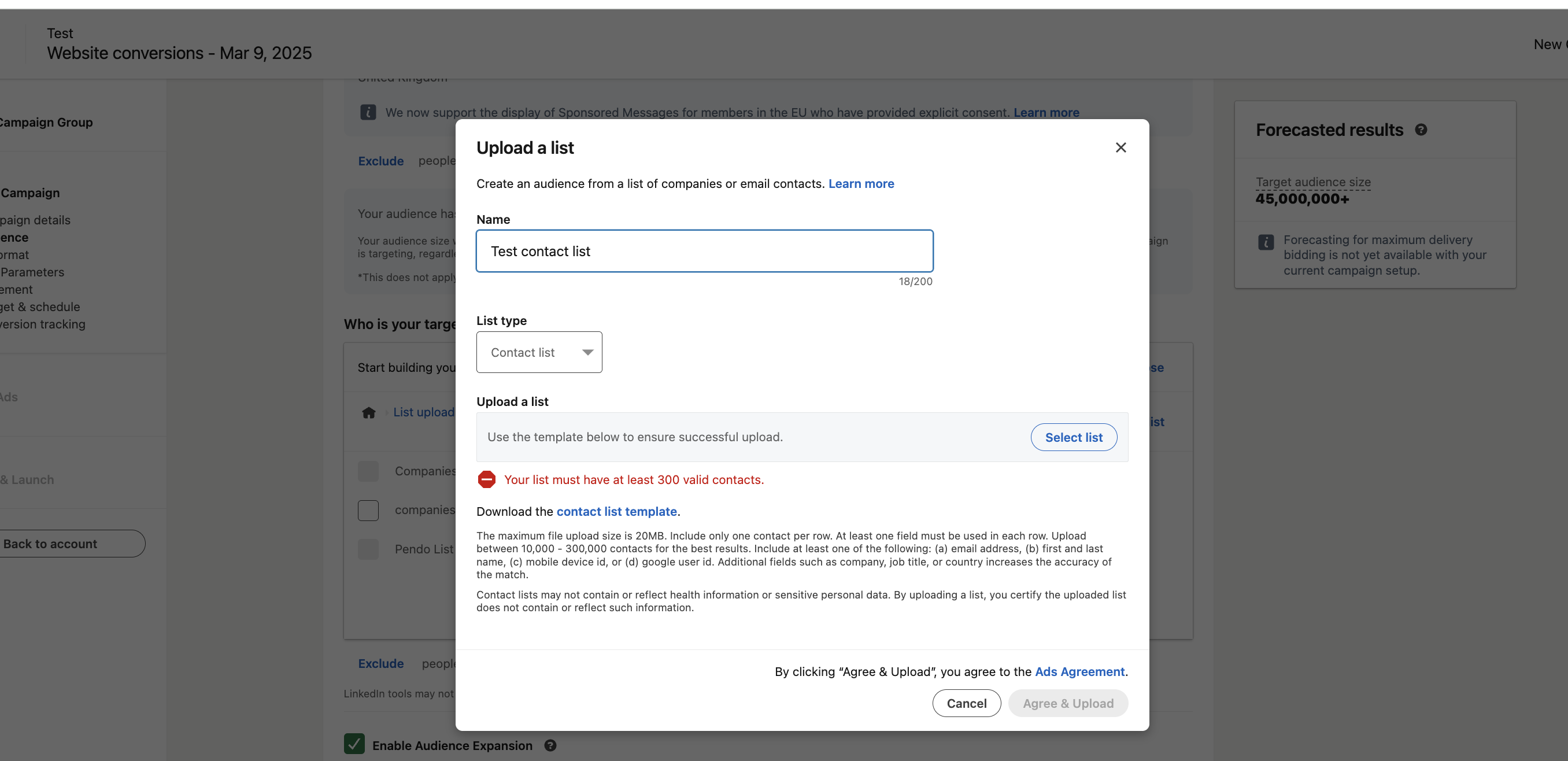Click the Enable Audience Expansion help icon
The image size is (1568, 761).
click(550, 745)
